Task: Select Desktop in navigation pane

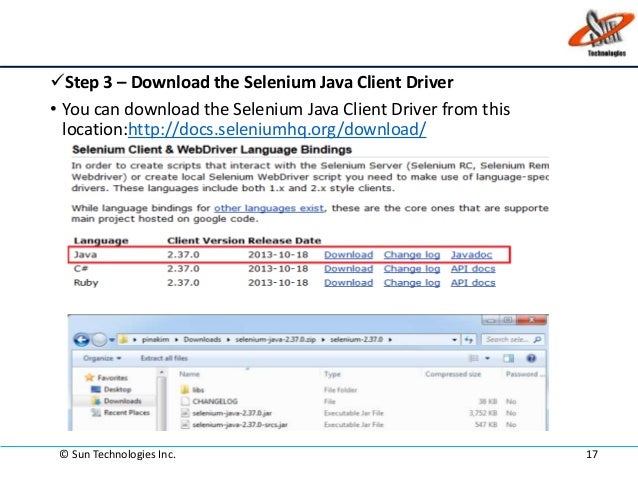Action: coord(118,389)
